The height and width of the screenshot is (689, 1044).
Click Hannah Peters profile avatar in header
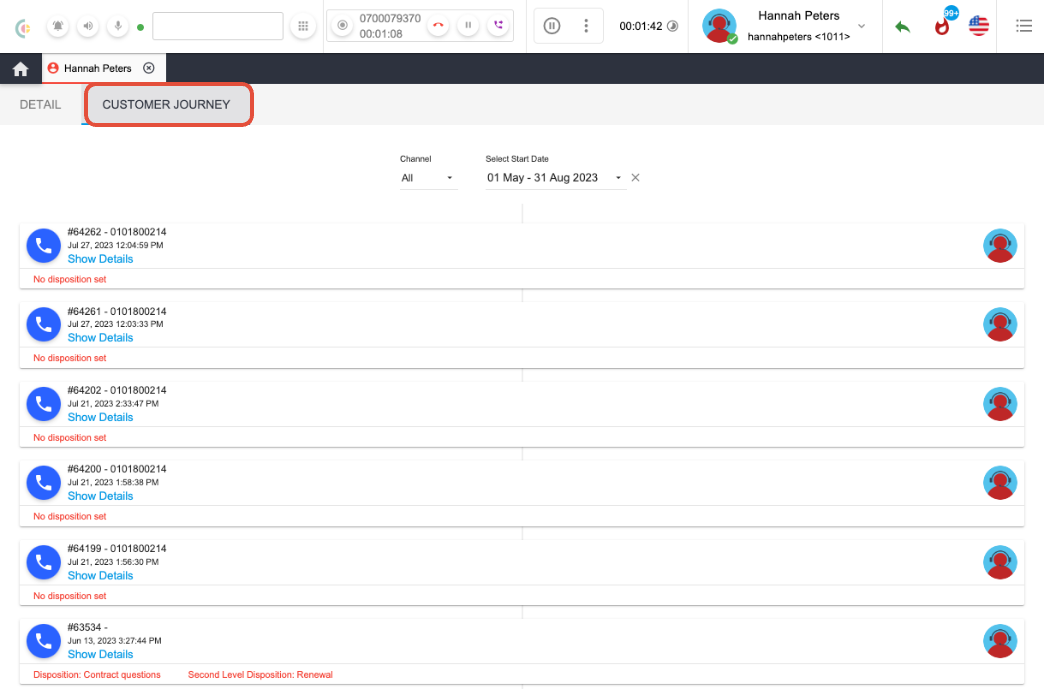pos(720,26)
